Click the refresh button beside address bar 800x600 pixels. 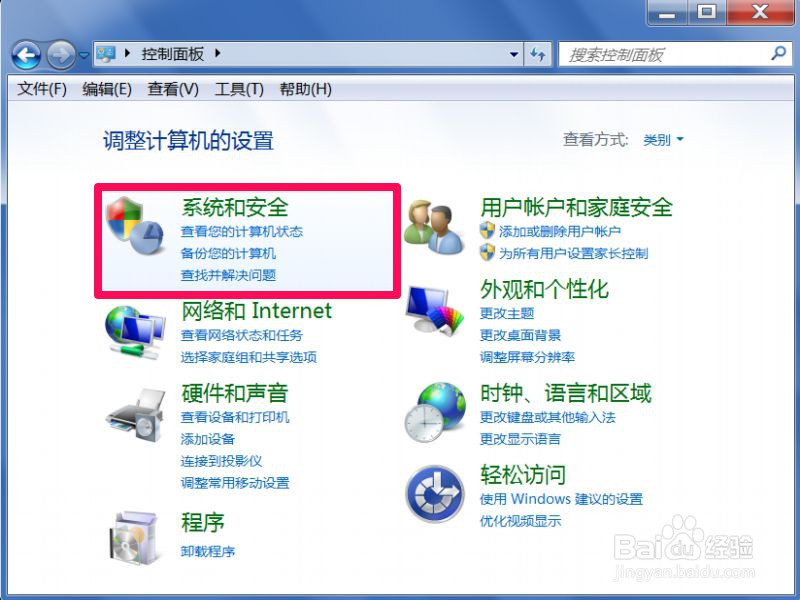(538, 54)
